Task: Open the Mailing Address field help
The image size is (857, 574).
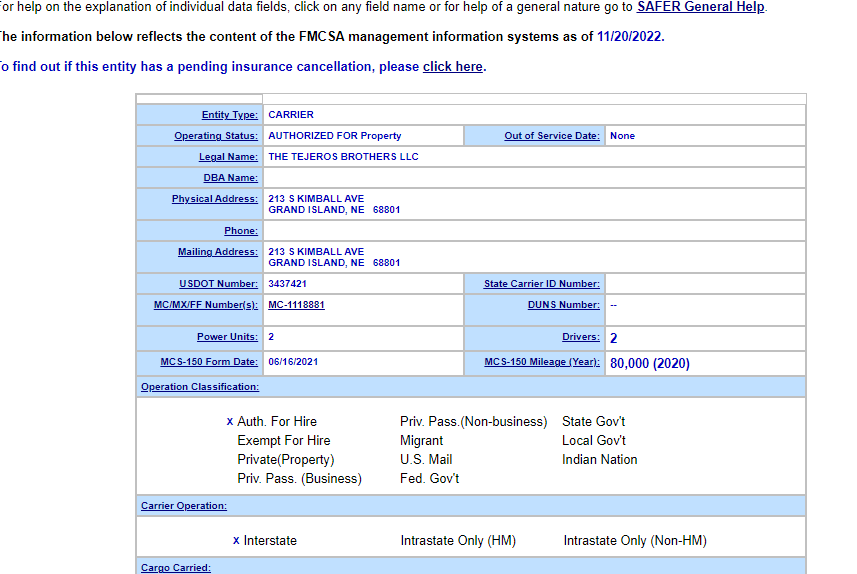Action: tap(218, 252)
